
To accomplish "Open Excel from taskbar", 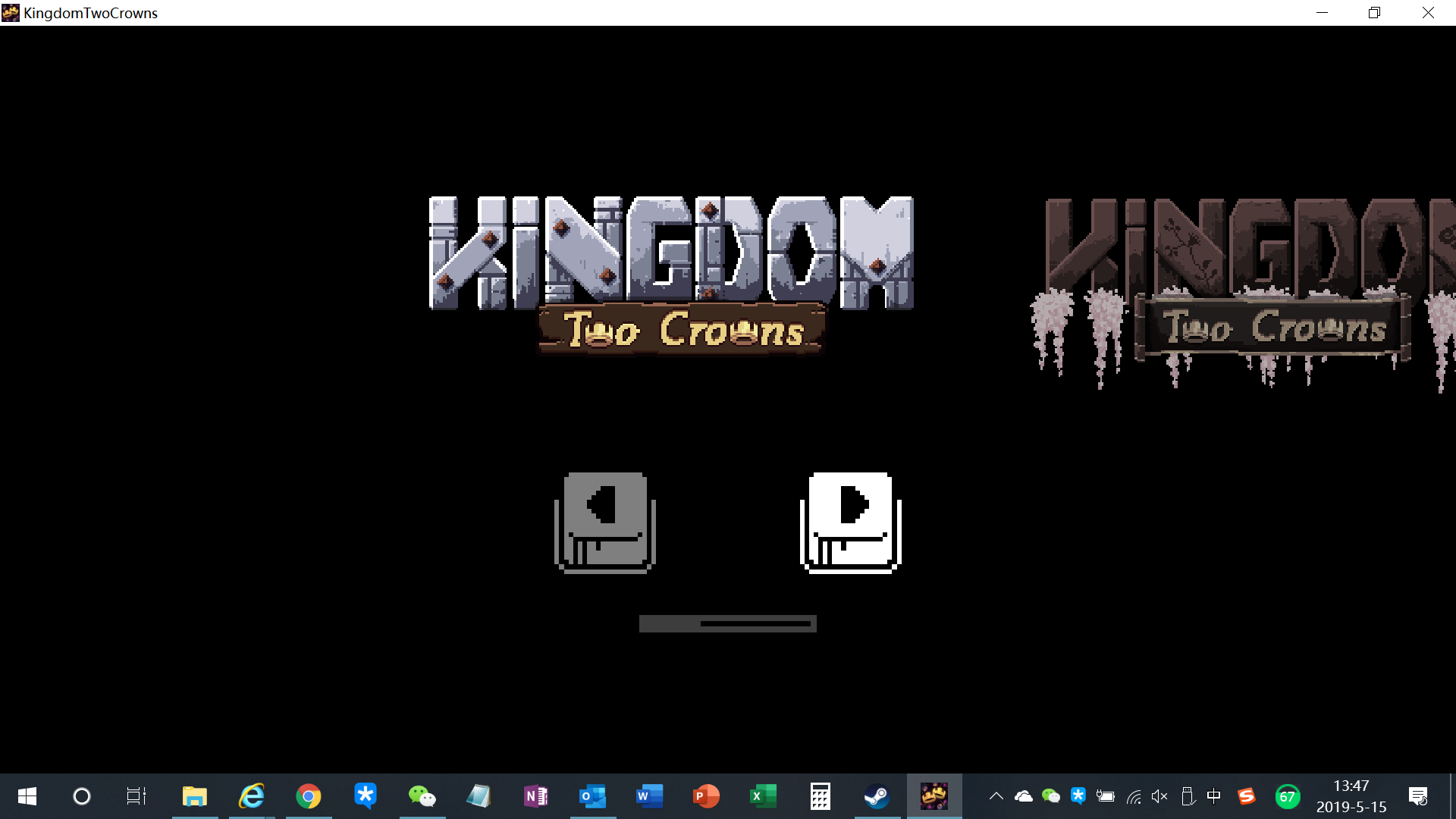I will point(764,796).
